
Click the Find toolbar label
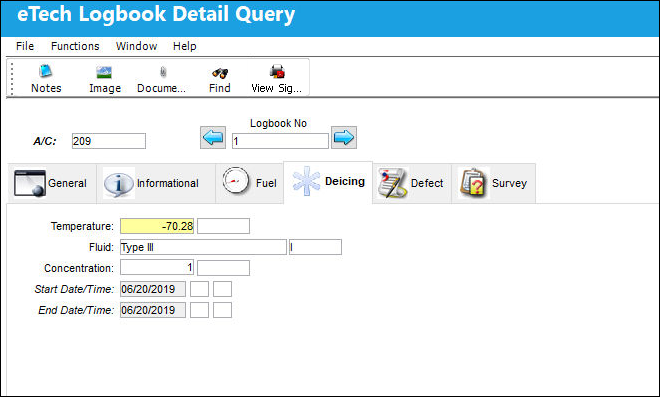click(220, 88)
